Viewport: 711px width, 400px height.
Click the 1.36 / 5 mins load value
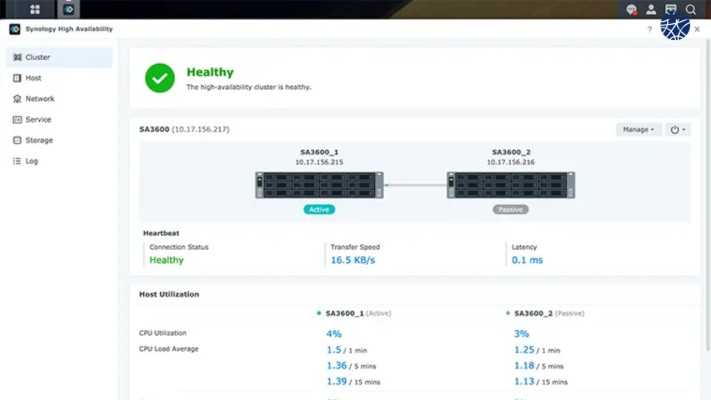coord(351,366)
